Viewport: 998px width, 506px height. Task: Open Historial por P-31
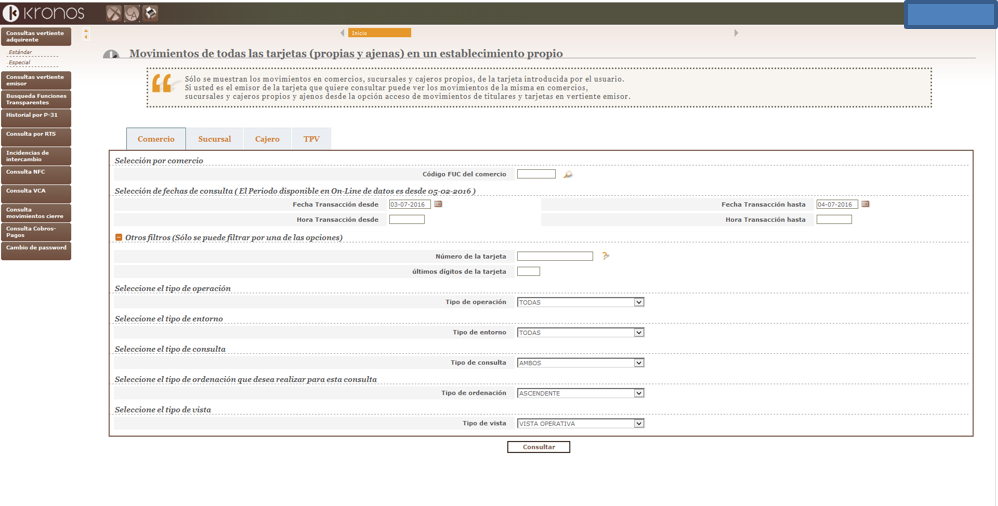[x=36, y=118]
